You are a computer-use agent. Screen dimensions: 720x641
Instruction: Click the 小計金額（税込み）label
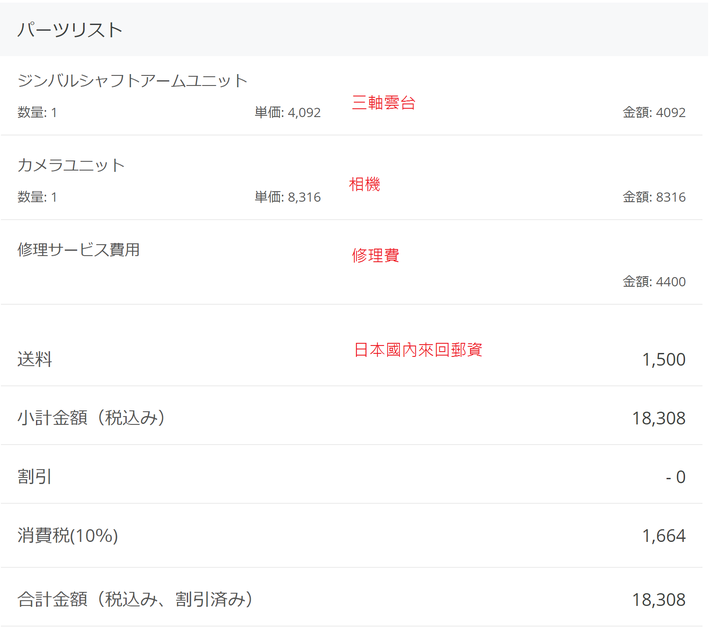tap(91, 418)
